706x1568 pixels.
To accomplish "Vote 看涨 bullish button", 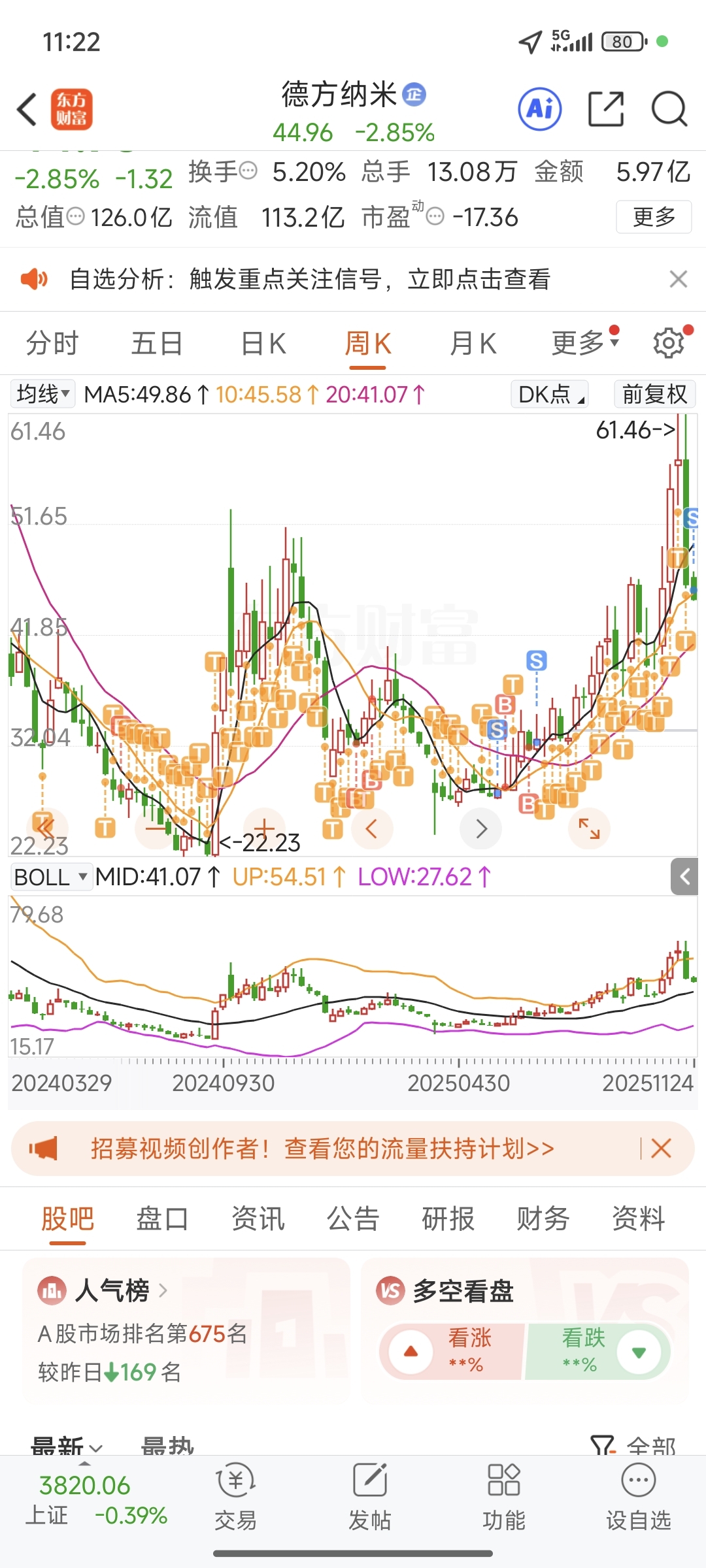I will point(452,1351).
